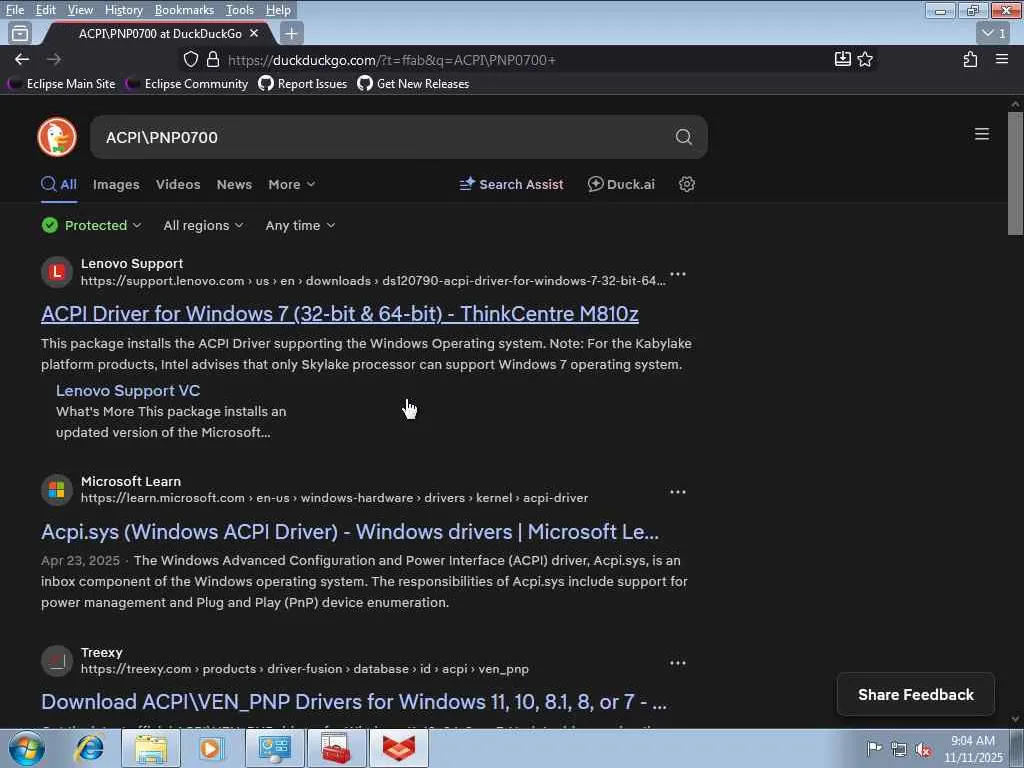This screenshot has height=768, width=1024.
Task: Click the DuckDuckGo logo
Action: tap(57, 137)
